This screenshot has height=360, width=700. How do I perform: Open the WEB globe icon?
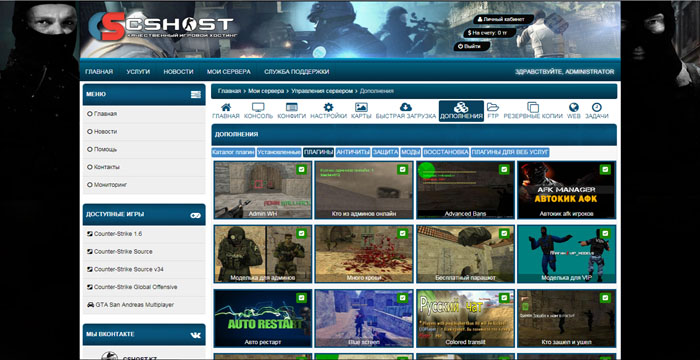(574, 107)
